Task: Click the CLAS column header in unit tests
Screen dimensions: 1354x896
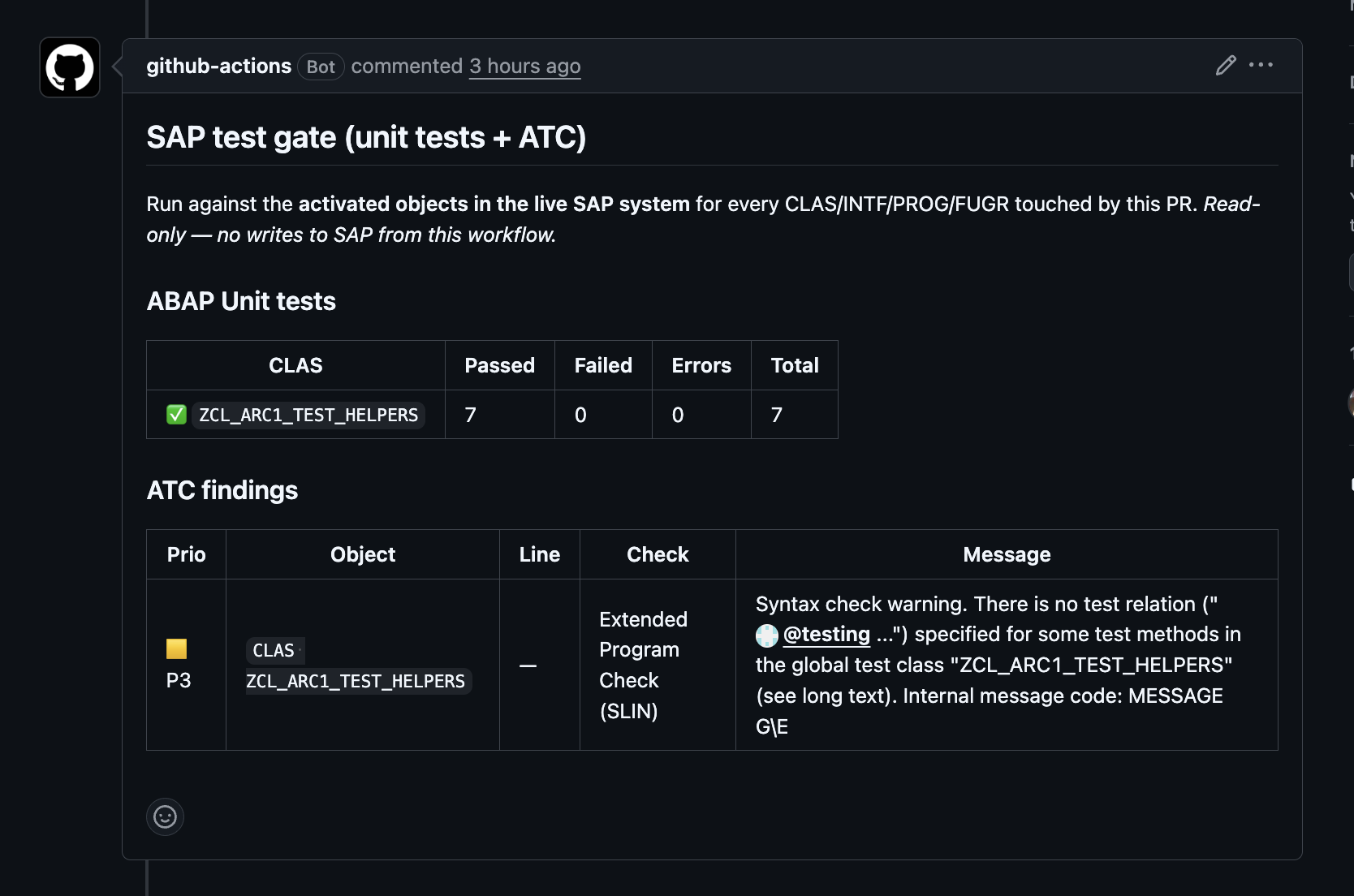Action: point(295,365)
